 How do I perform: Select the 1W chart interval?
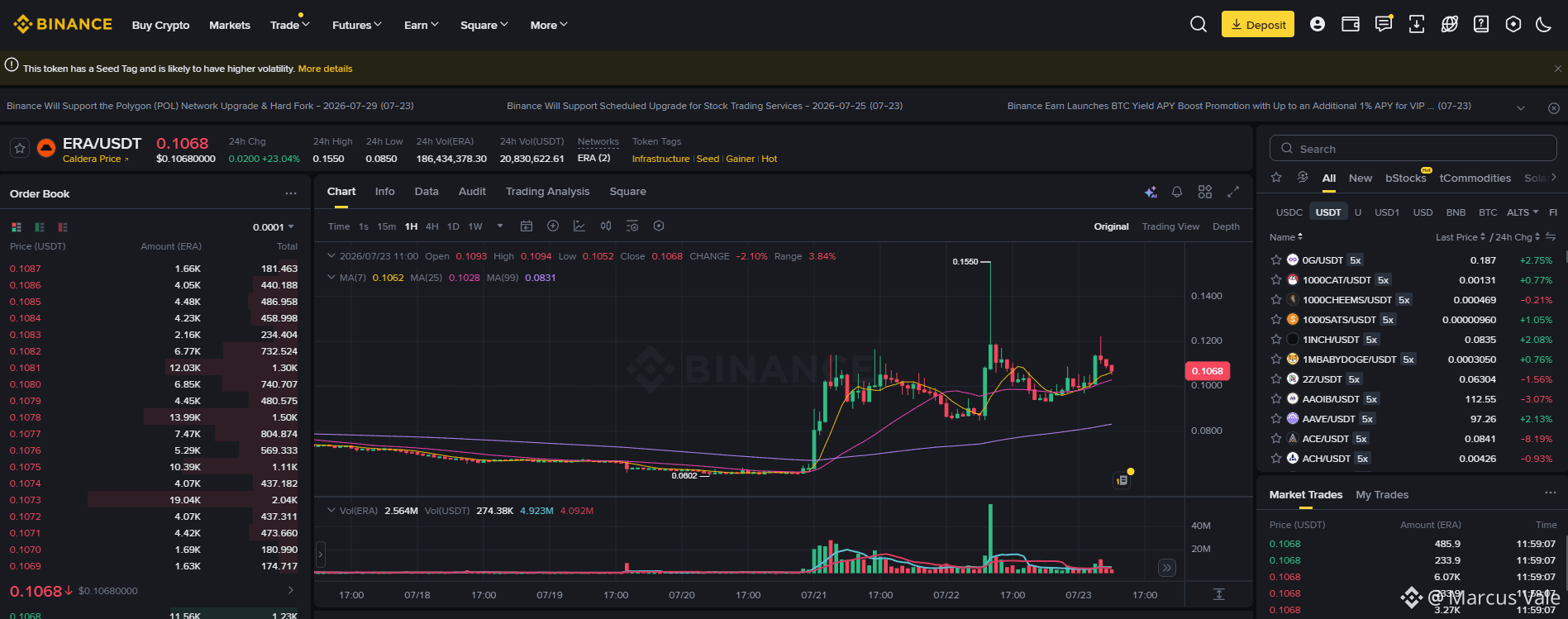[475, 226]
